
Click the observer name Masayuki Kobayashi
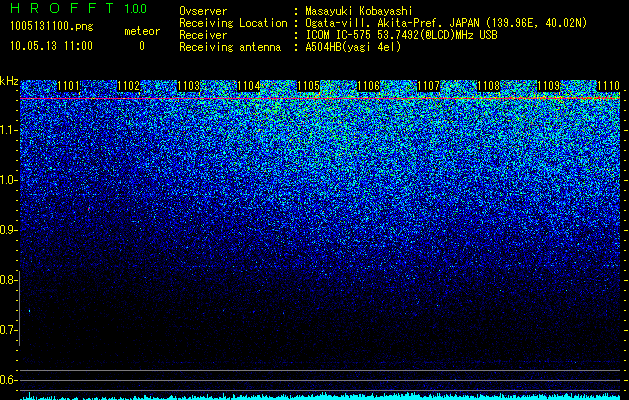point(359,11)
